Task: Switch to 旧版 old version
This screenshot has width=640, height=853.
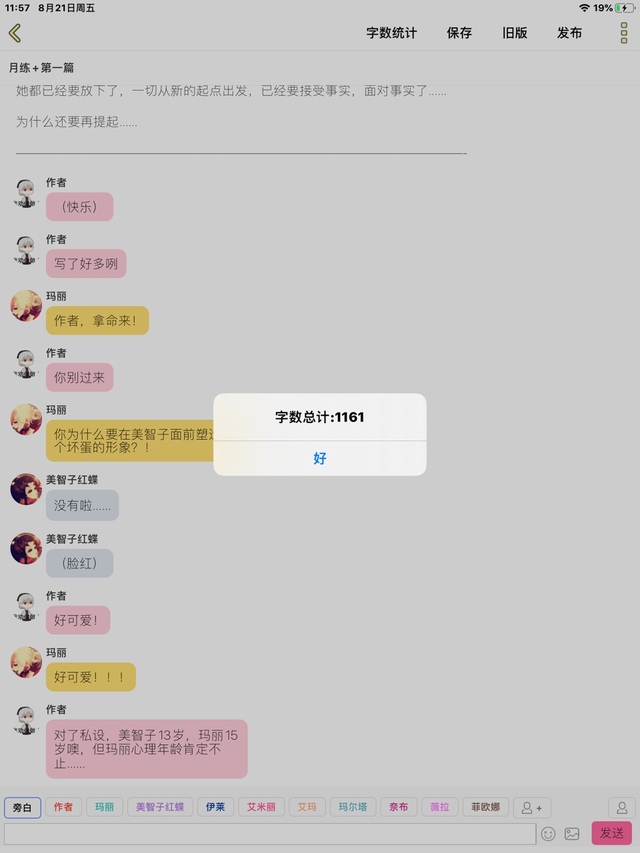Action: [514, 33]
